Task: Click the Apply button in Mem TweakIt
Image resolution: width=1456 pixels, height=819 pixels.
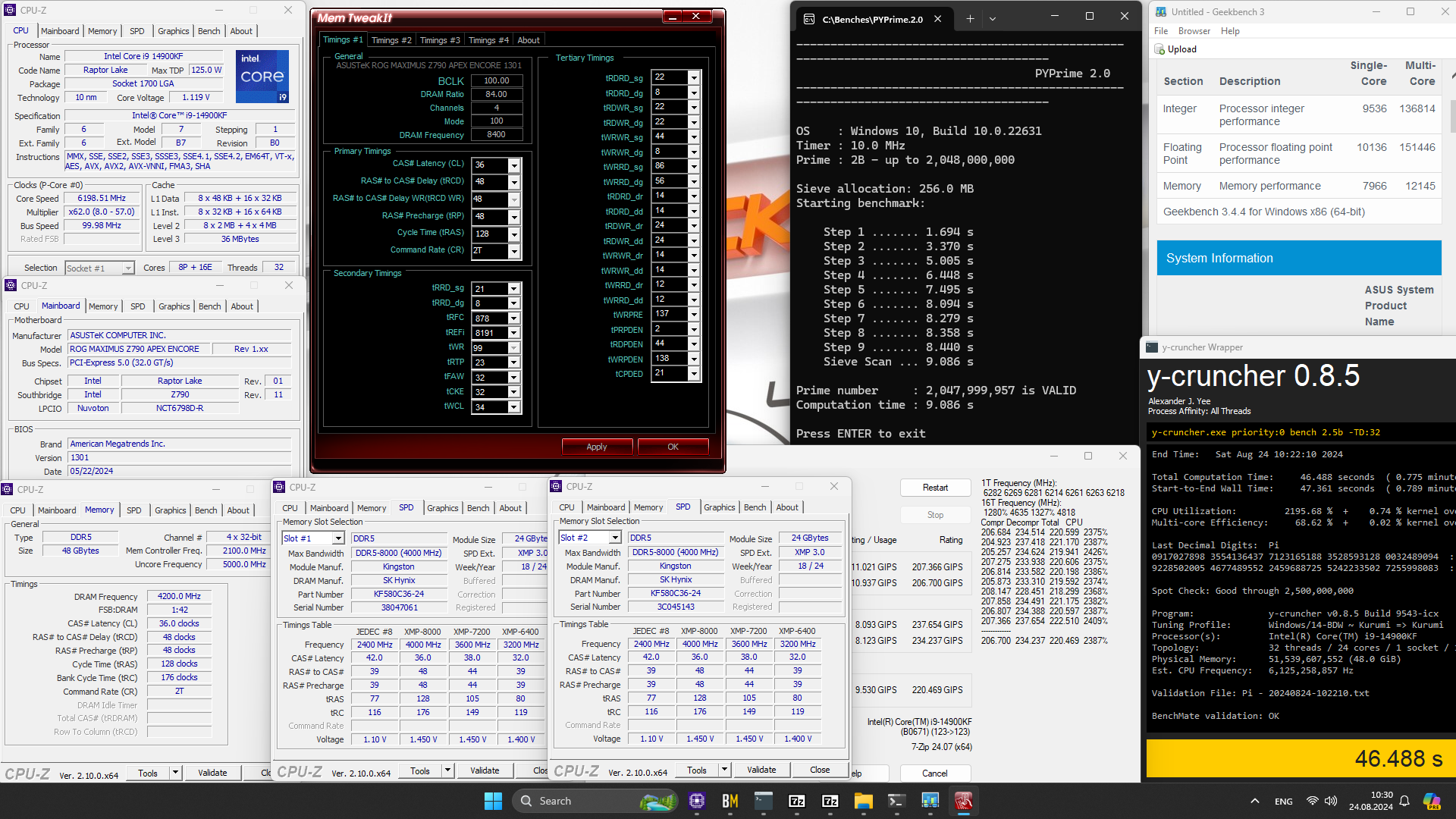Action: [596, 447]
